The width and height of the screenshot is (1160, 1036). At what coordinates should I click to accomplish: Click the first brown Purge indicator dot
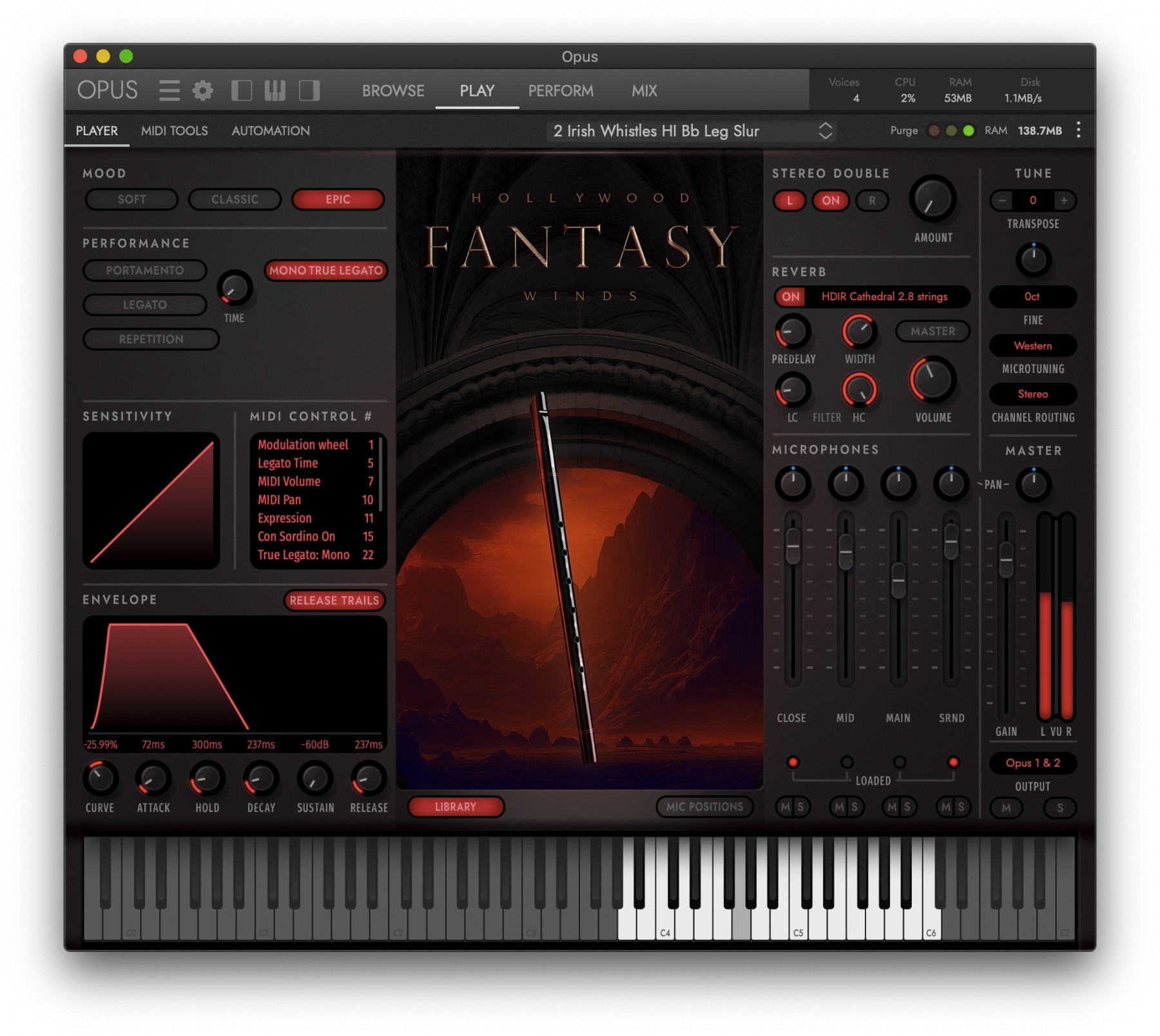[x=933, y=131]
